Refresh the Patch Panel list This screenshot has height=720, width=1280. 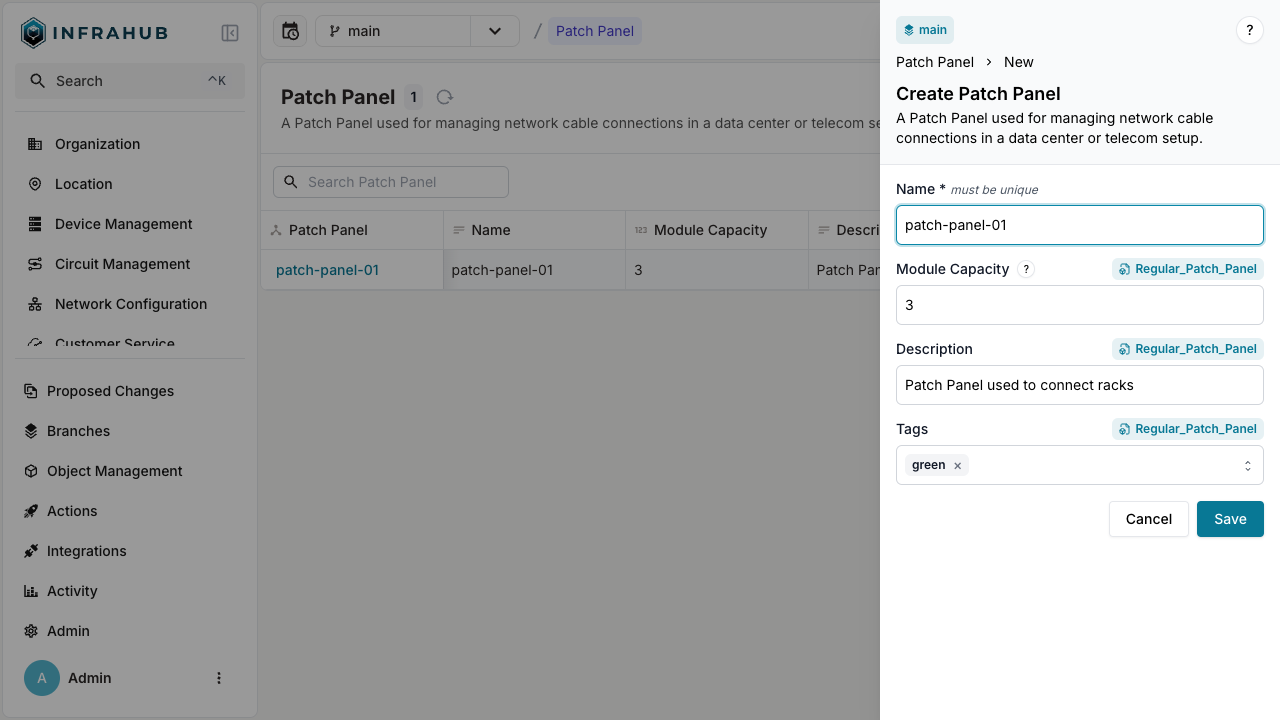[x=445, y=97]
